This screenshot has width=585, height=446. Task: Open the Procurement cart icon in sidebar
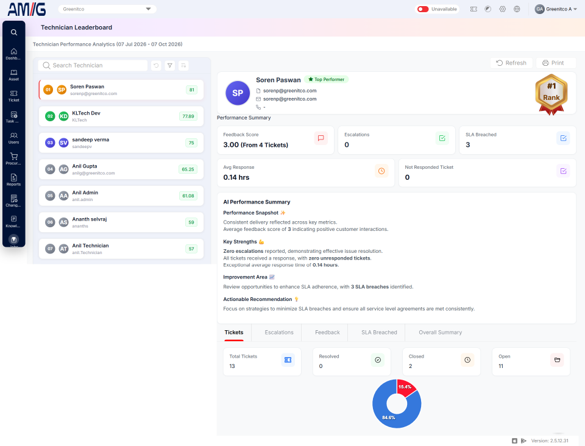click(14, 159)
